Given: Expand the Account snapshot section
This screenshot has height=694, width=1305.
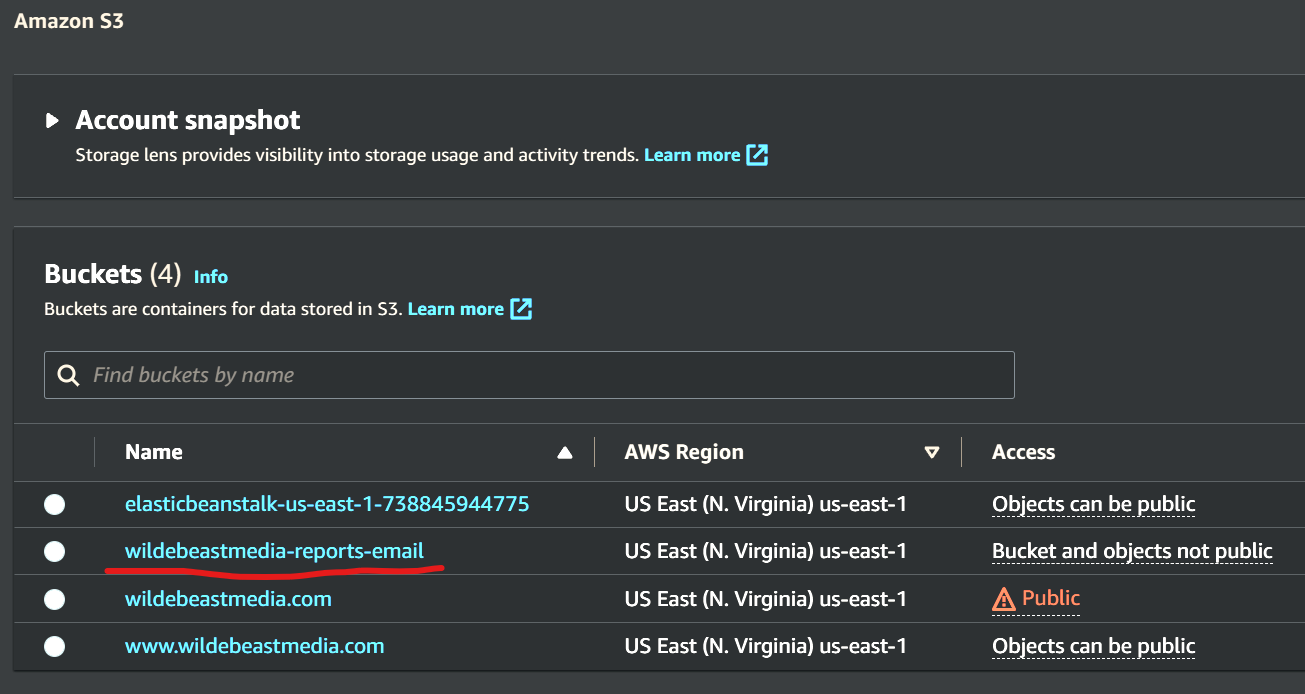Looking at the screenshot, I should pos(53,121).
